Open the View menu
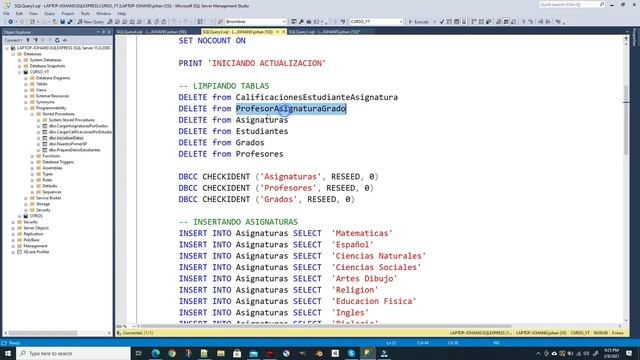The height and width of the screenshot is (360, 640). pyautogui.click(x=33, y=13)
